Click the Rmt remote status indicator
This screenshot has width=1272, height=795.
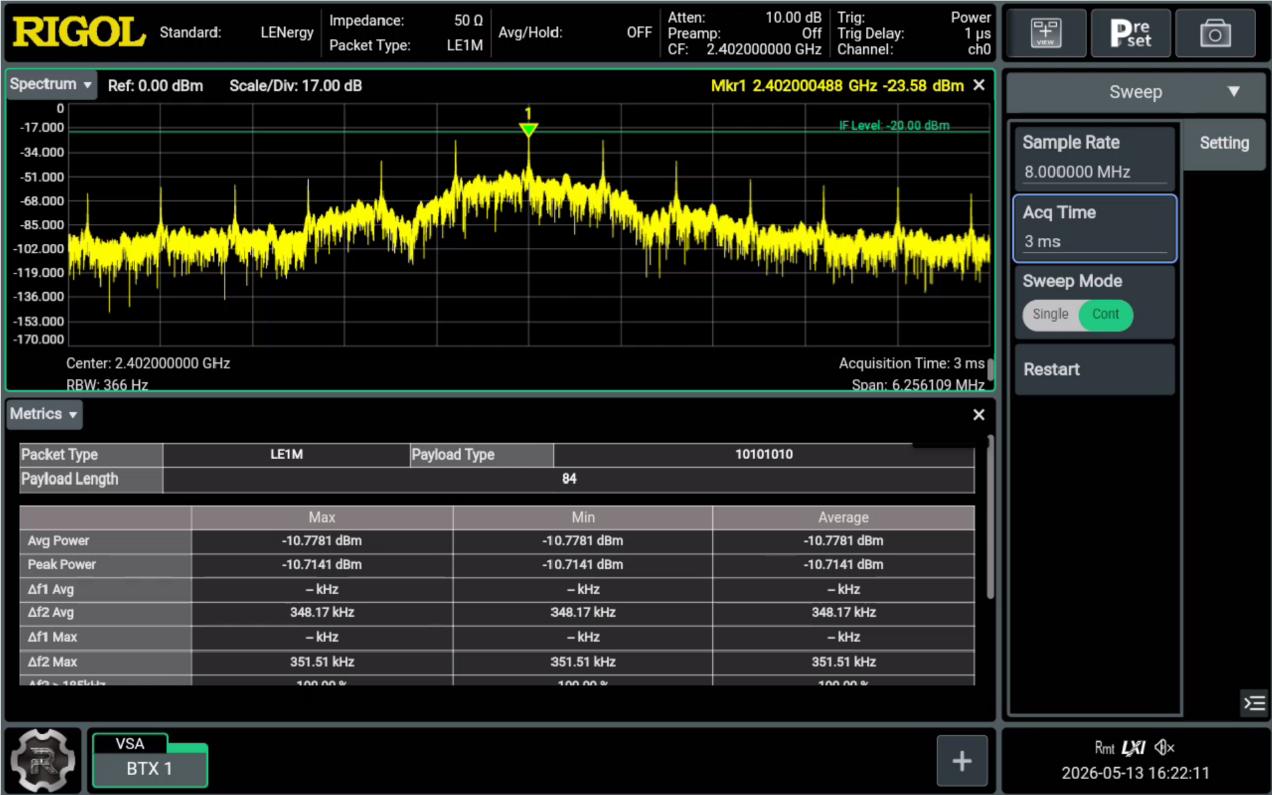click(x=1105, y=747)
